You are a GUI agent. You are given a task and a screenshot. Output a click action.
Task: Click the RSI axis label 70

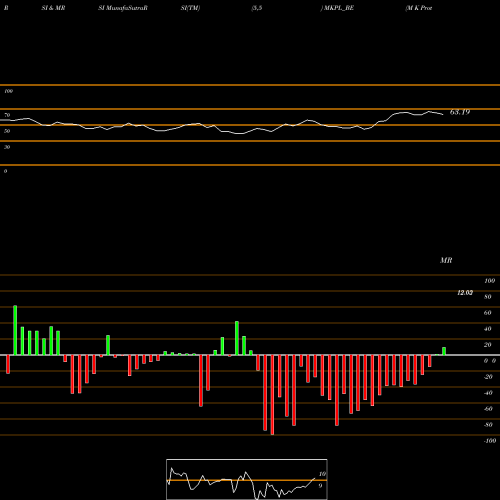coord(7,115)
